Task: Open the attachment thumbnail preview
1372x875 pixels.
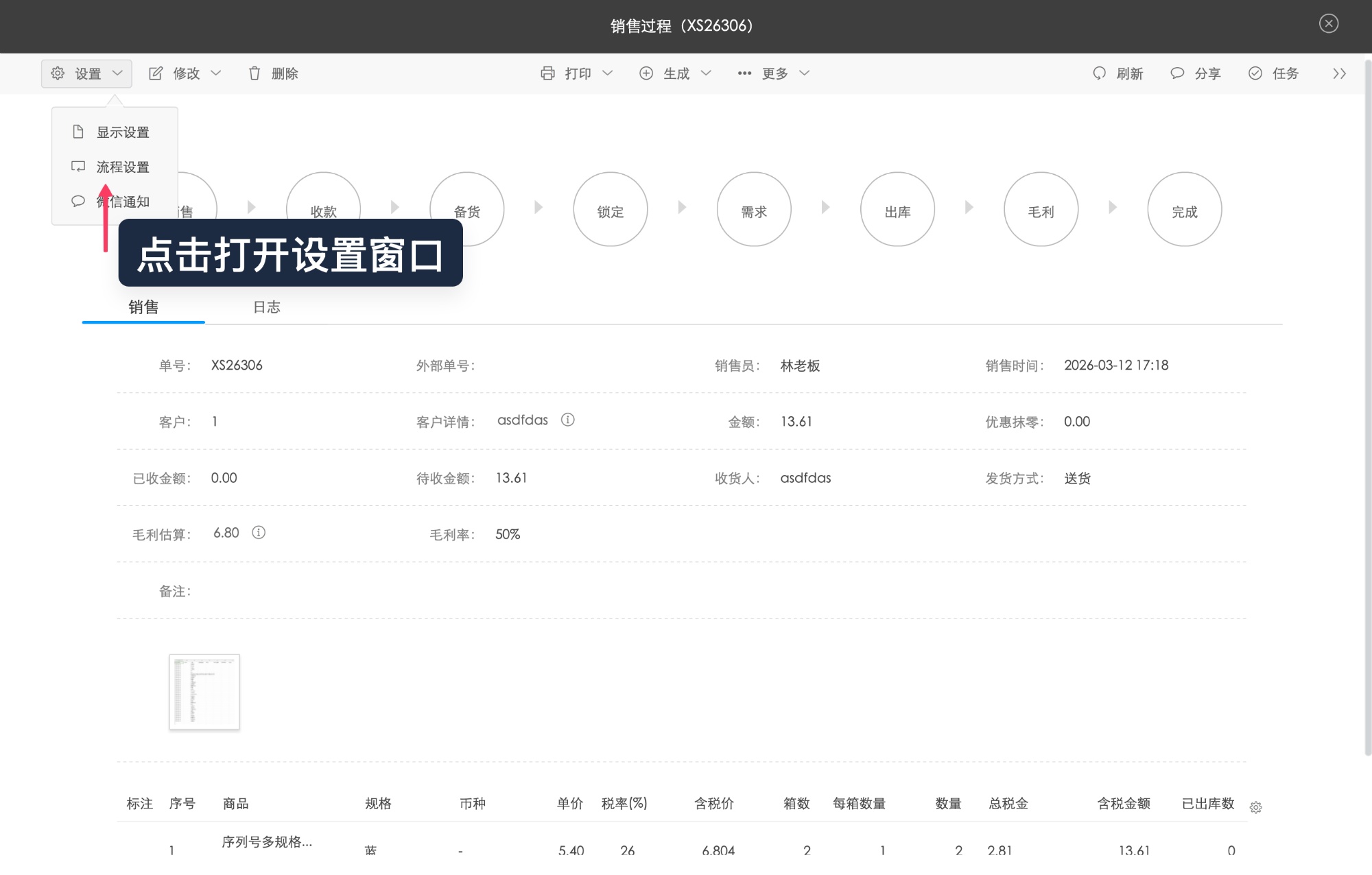Action: coord(204,691)
